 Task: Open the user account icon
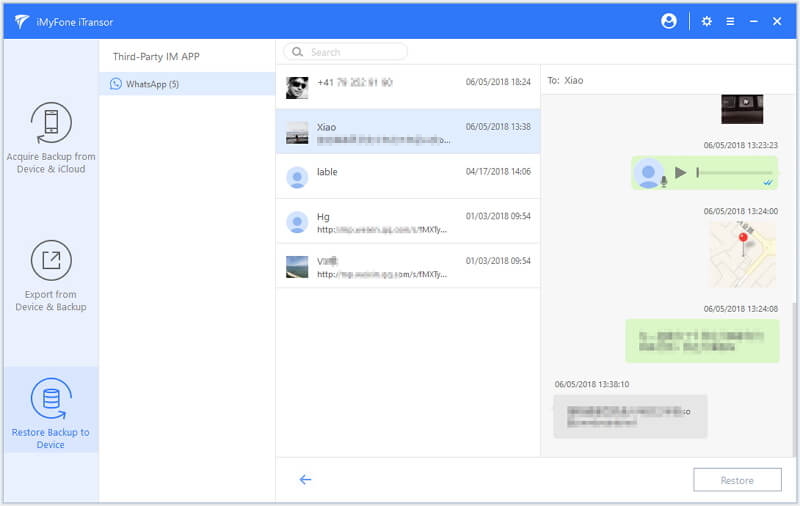tap(668, 21)
